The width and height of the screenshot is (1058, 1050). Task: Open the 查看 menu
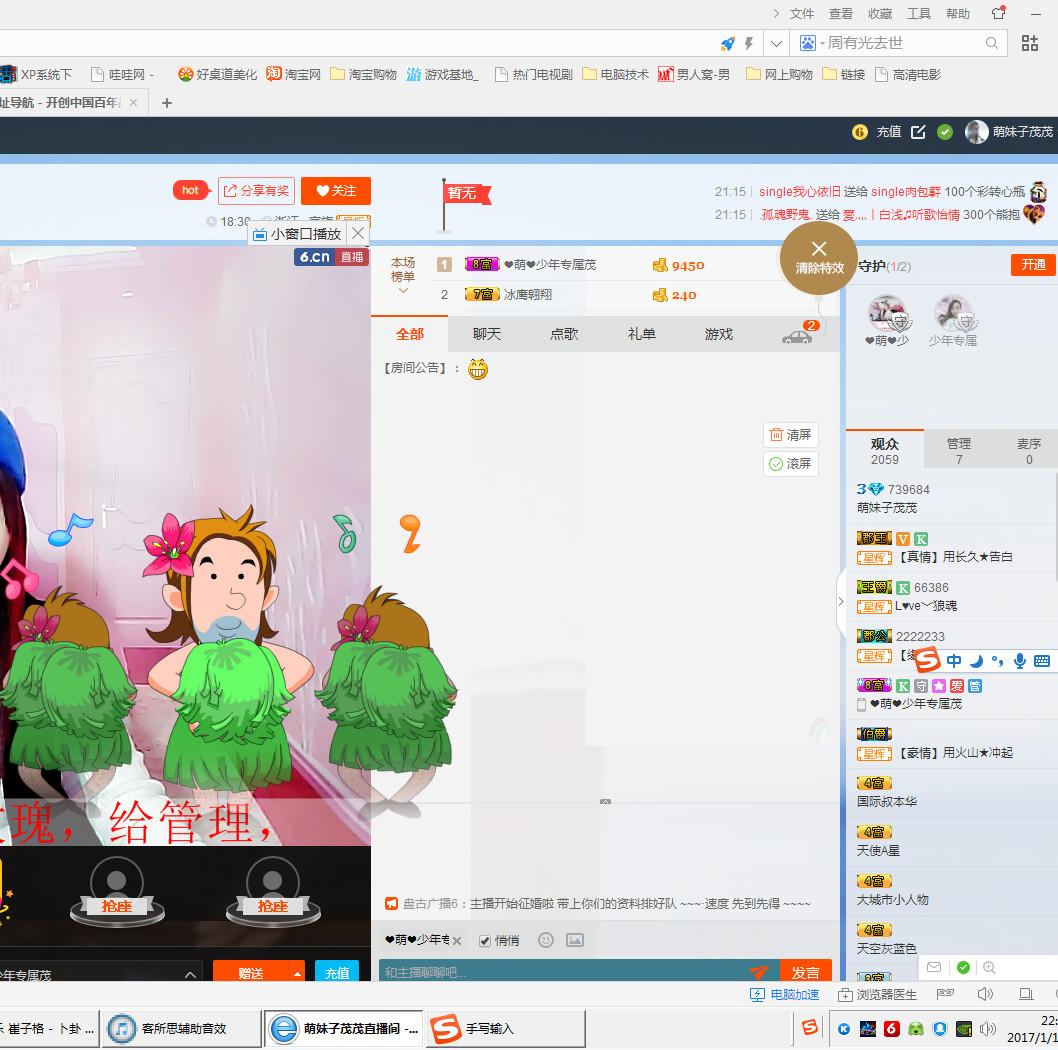click(841, 13)
